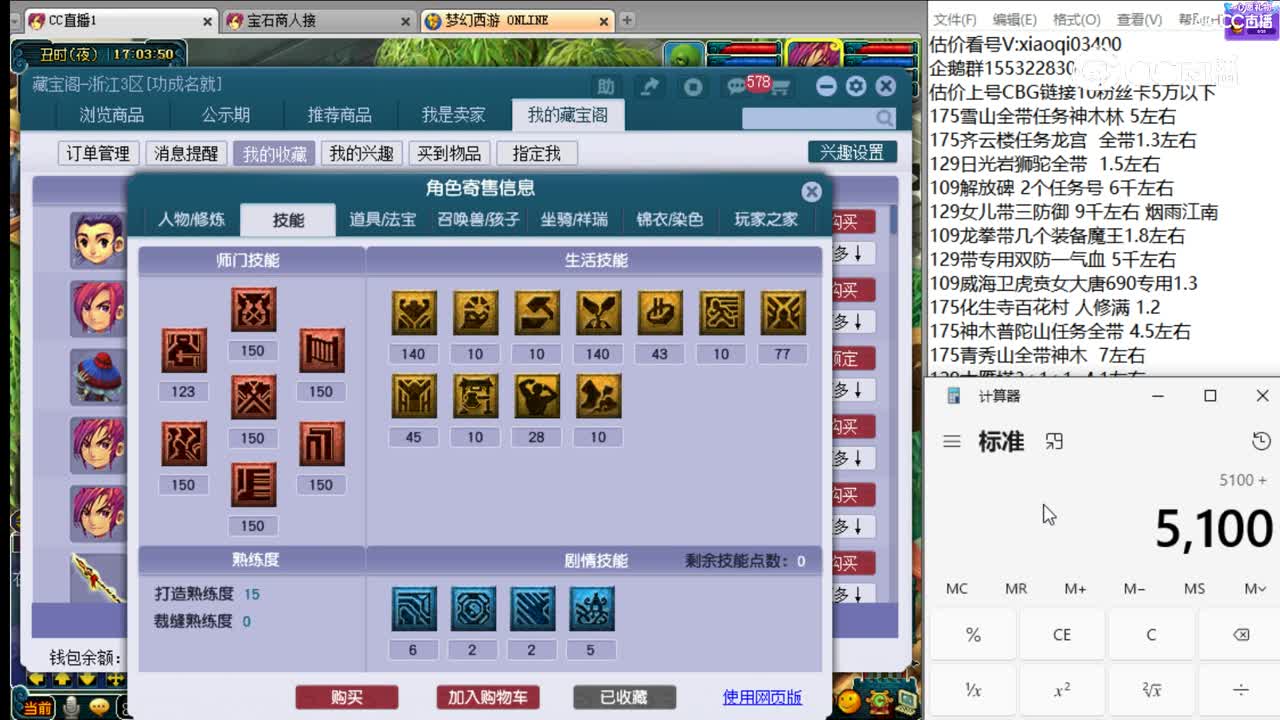Switch to the 道具/法宝 tab
Viewport: 1280px width, 720px height.
[381, 220]
